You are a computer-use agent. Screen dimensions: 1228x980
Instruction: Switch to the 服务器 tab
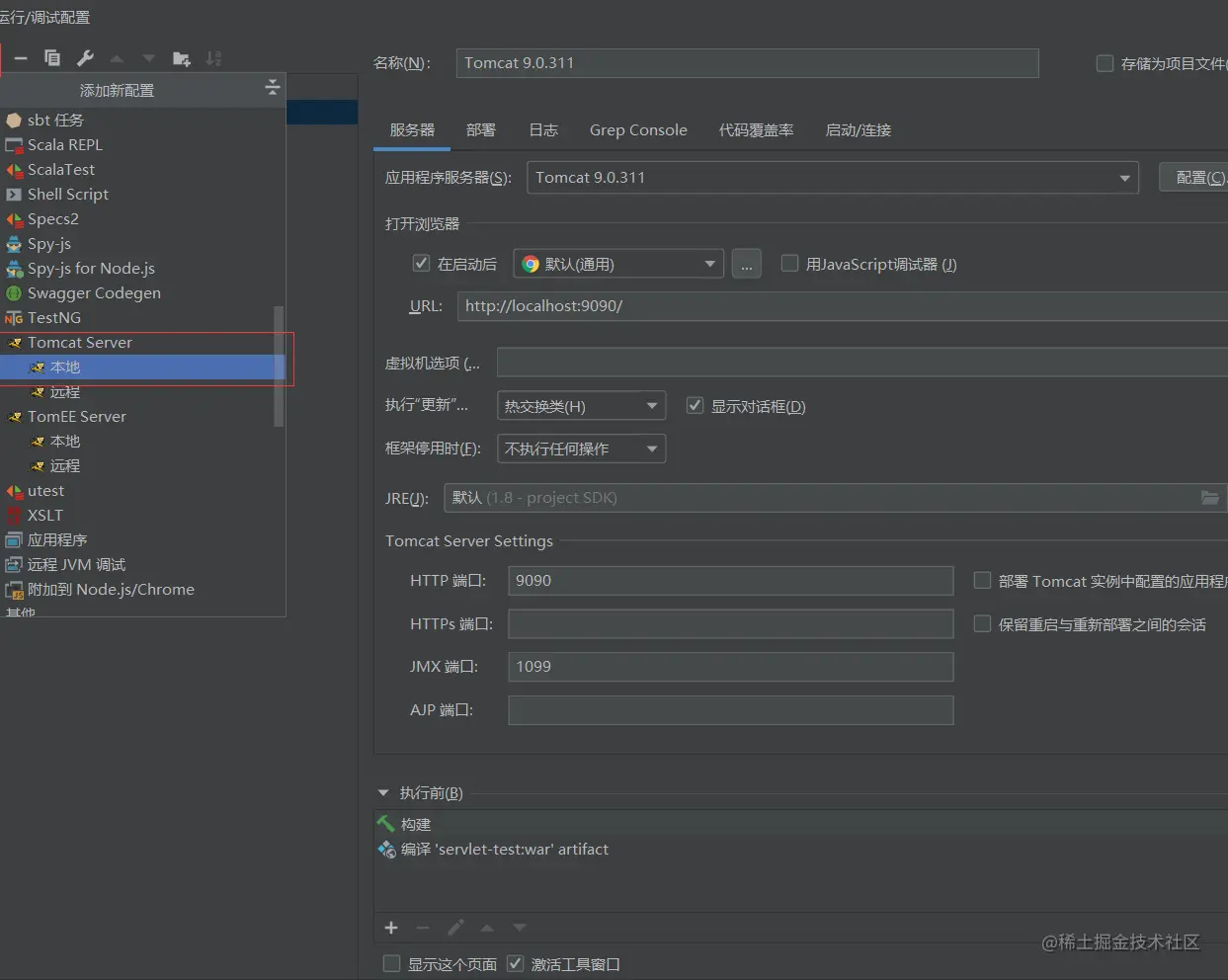coord(412,130)
